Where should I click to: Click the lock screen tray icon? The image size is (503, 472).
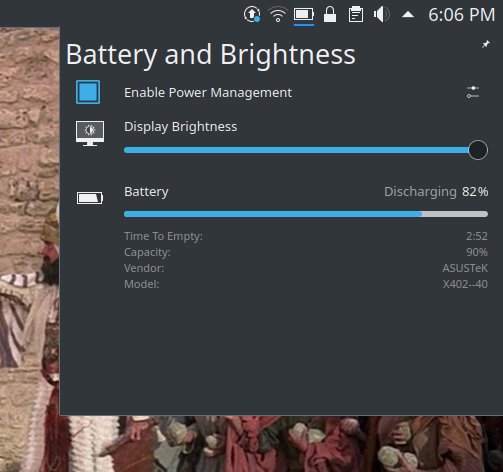click(x=330, y=15)
